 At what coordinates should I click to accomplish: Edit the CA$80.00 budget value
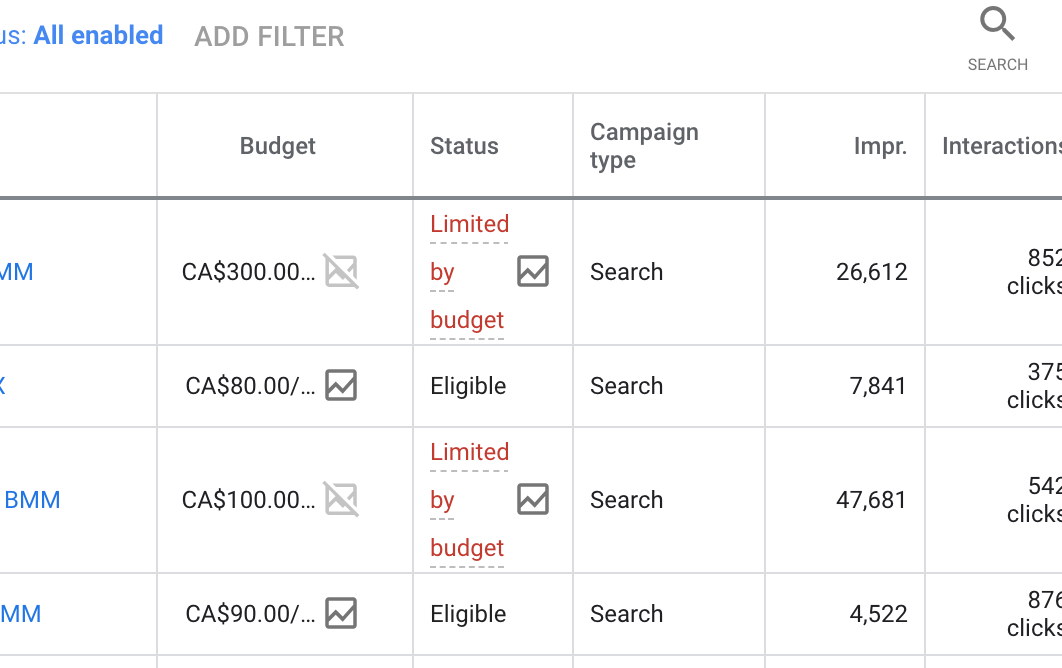click(x=249, y=386)
